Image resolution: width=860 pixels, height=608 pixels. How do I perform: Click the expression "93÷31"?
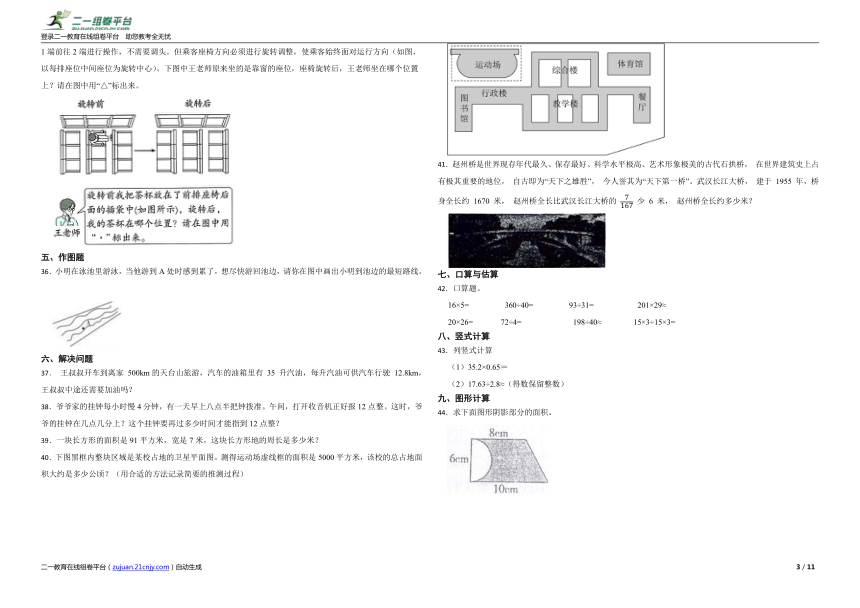(x=579, y=305)
